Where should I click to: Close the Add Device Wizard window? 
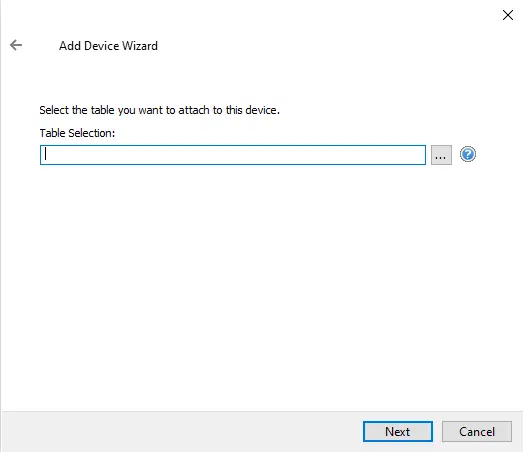click(x=508, y=15)
